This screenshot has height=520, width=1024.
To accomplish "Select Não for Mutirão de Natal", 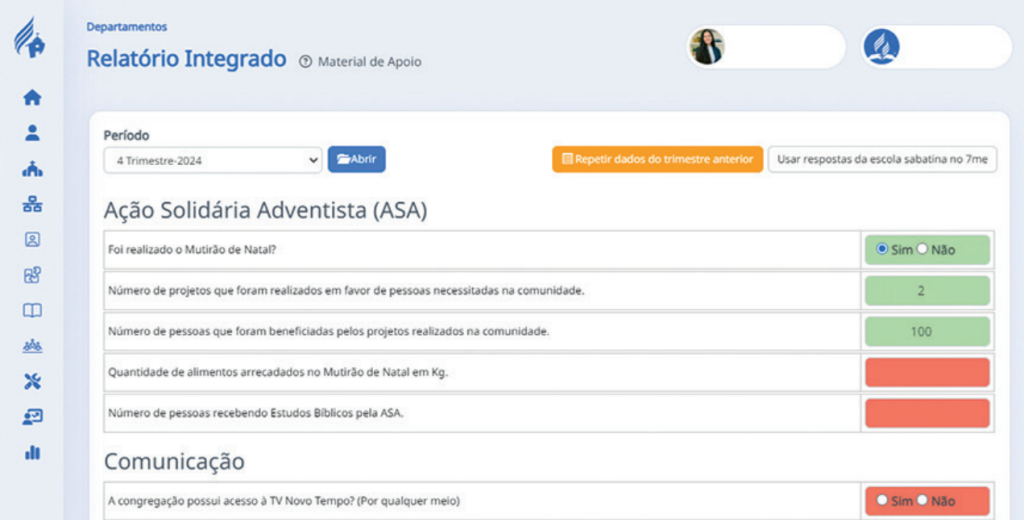I will tap(922, 249).
